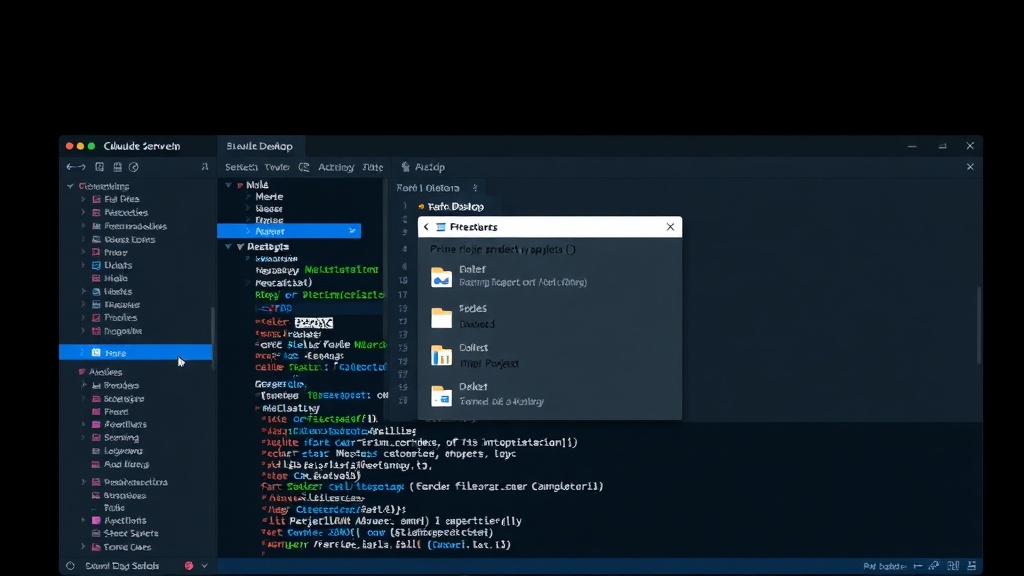Open the Aletdp tab
This screenshot has width=1024, height=576.
pos(423,167)
